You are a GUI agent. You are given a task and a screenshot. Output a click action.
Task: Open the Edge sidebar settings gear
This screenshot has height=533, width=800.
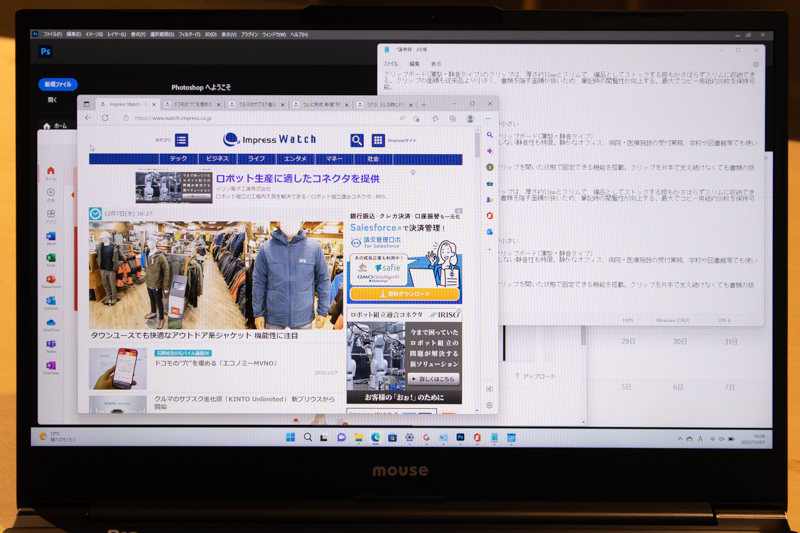(x=489, y=405)
